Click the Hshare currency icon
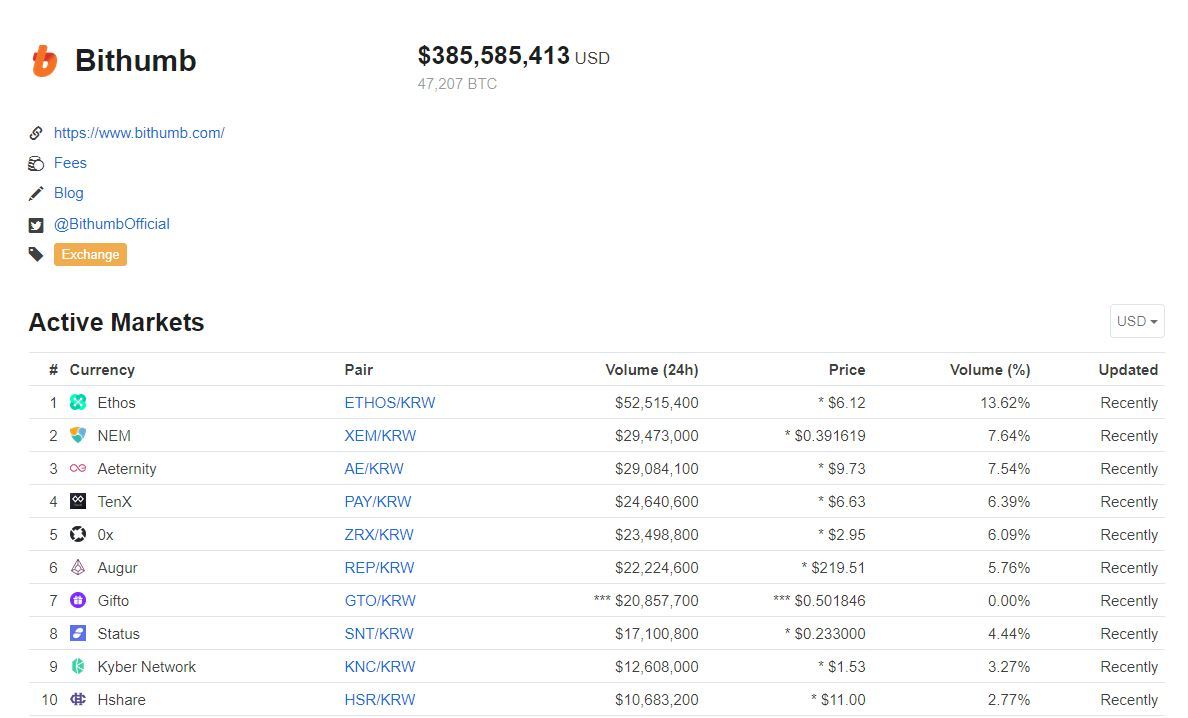 pos(78,699)
